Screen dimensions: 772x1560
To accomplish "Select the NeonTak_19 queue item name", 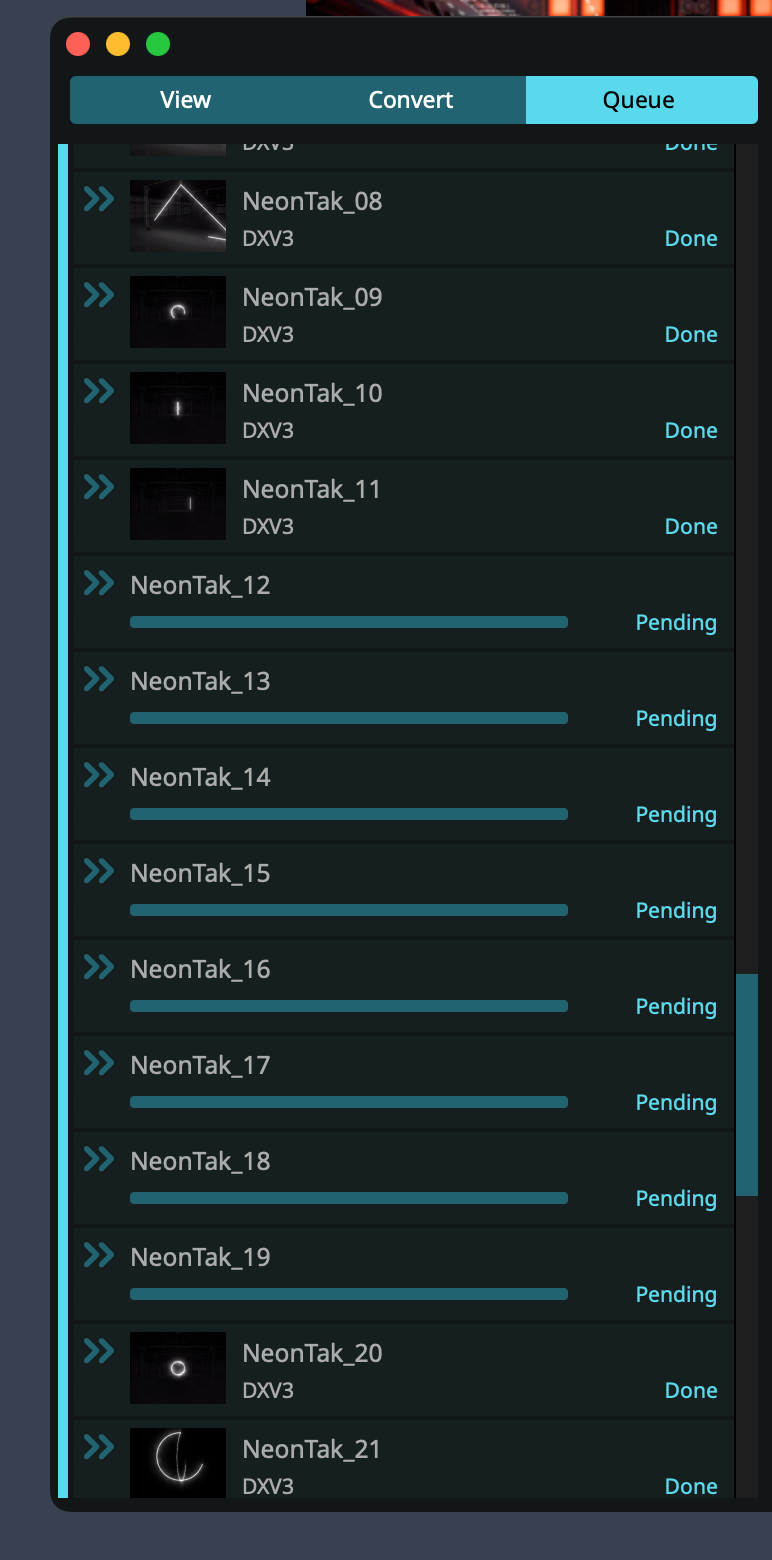I will (x=201, y=1257).
